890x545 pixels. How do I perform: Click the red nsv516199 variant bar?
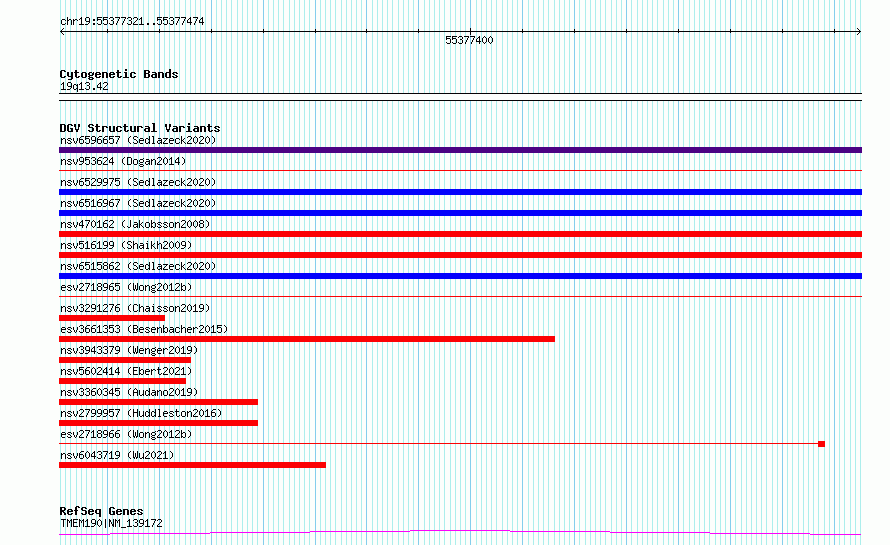point(460,255)
